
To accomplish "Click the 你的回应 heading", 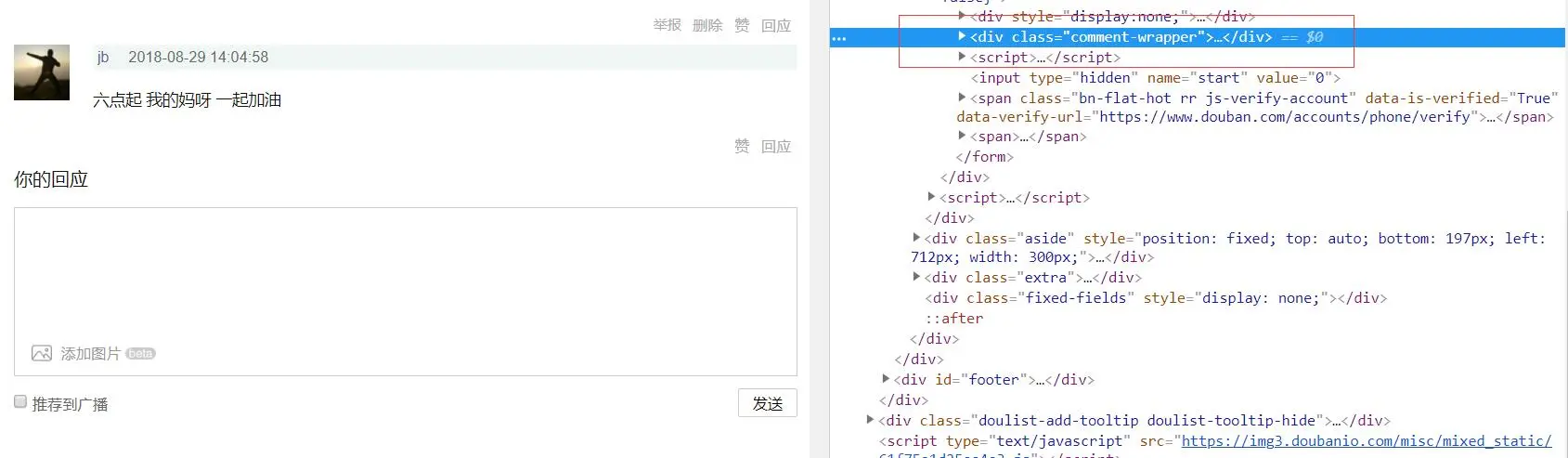I will pyautogui.click(x=51, y=179).
